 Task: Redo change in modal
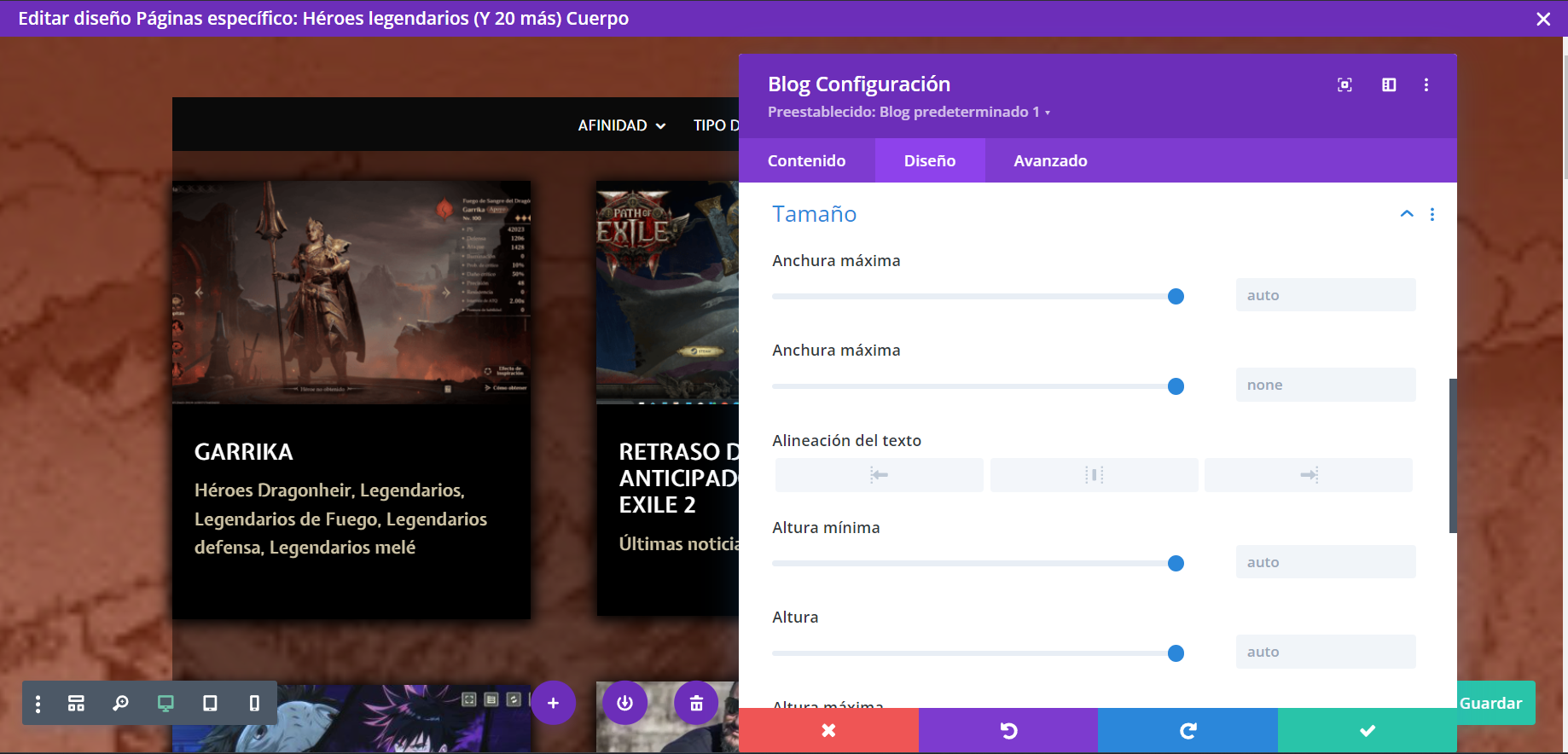click(x=1188, y=730)
